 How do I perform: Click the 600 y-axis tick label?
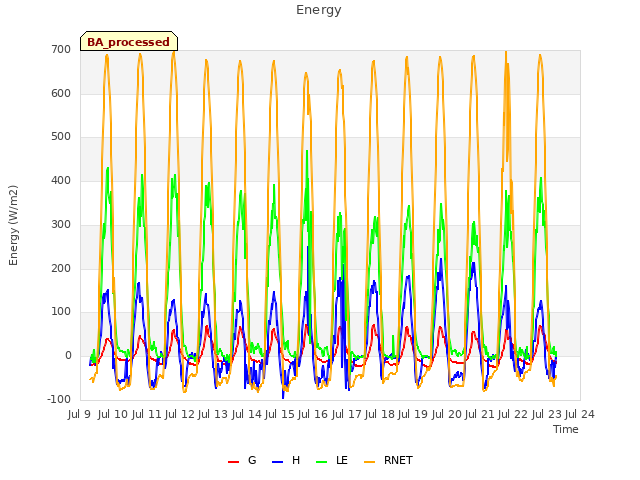click(x=61, y=93)
